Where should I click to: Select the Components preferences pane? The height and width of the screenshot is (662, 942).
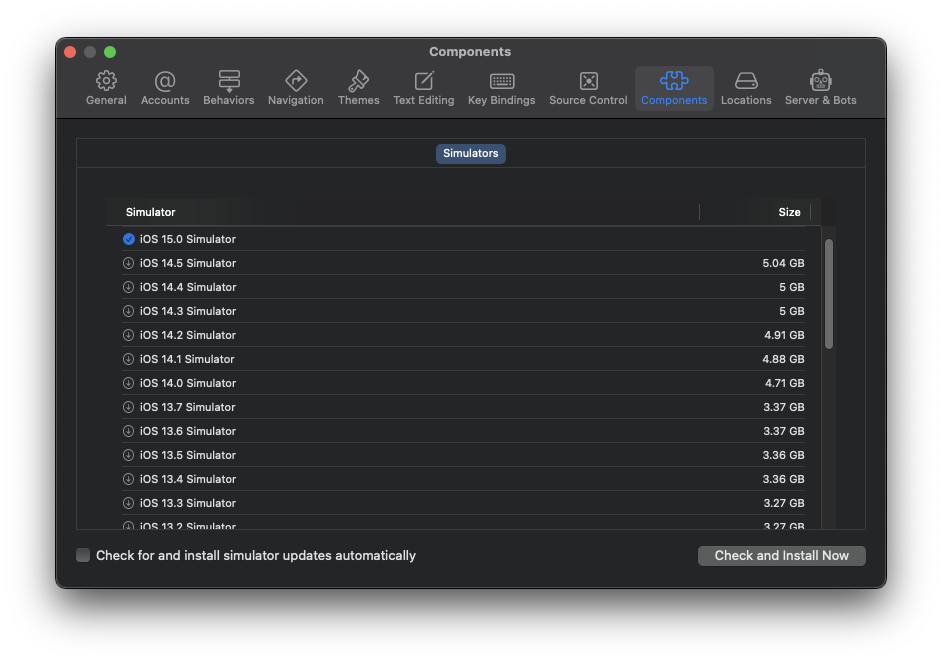[x=674, y=88]
